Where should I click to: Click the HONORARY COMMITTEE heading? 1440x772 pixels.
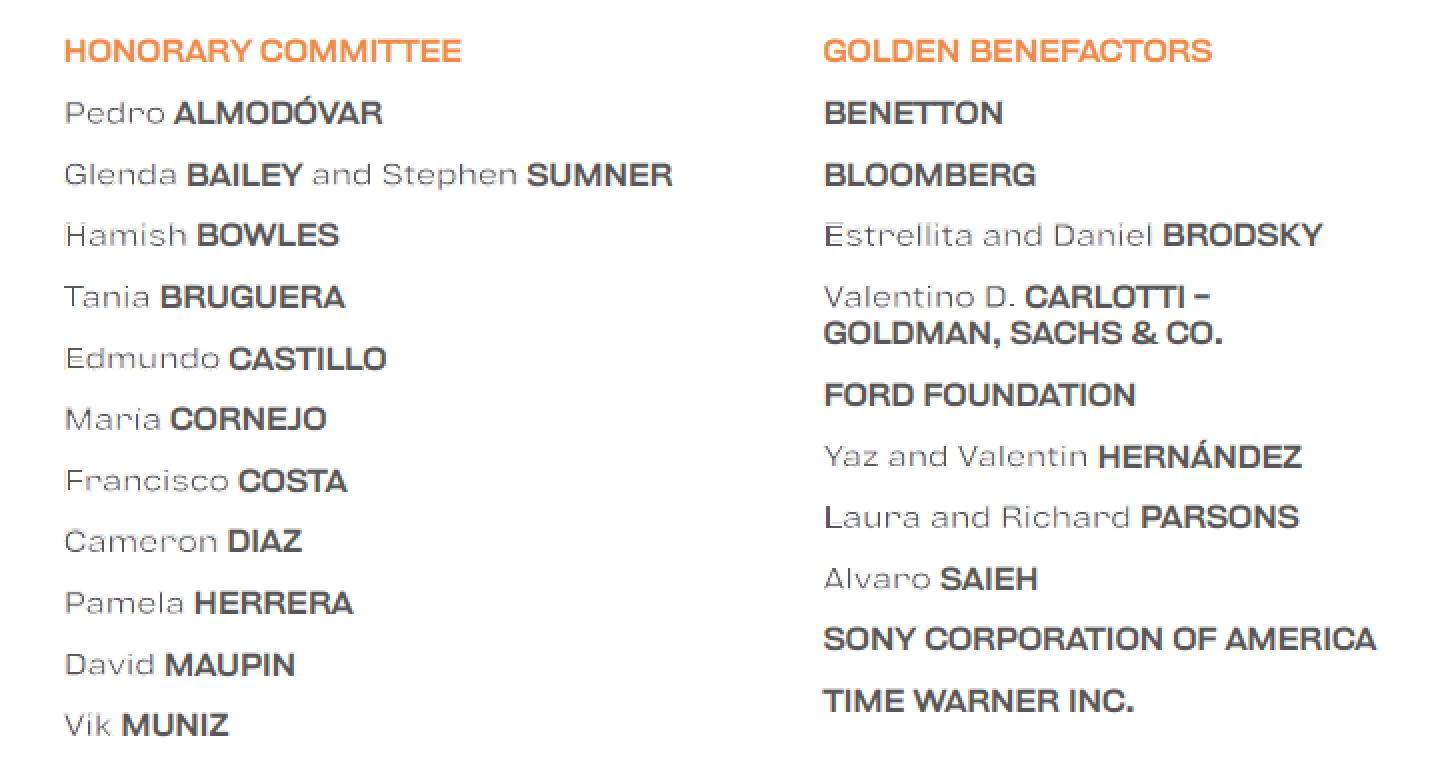point(263,51)
